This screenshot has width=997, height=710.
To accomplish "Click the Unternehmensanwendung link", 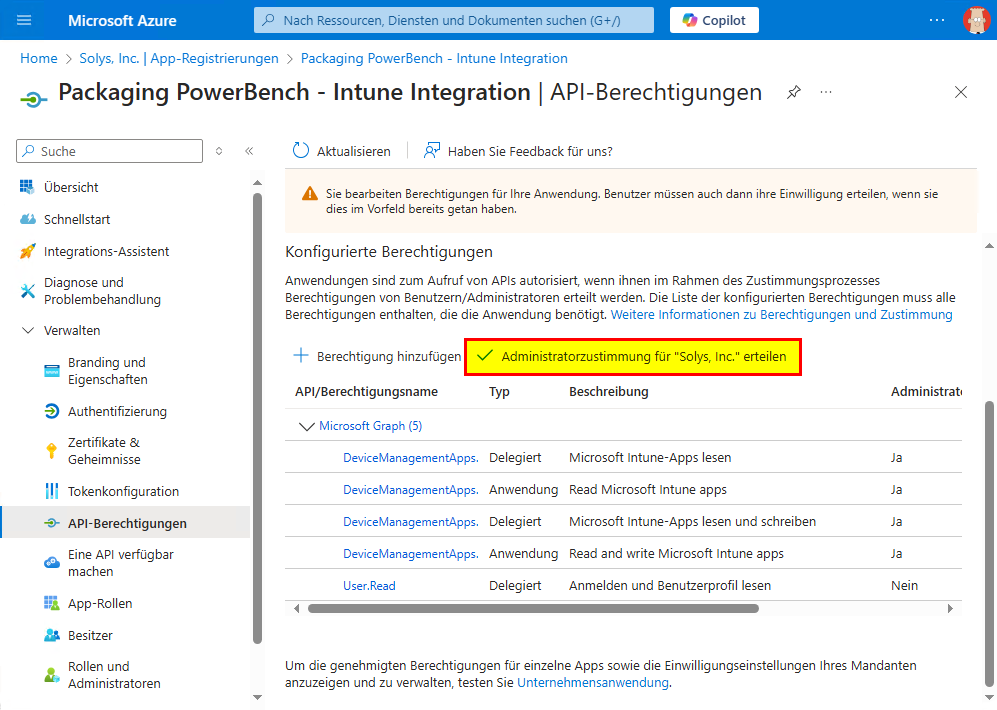I will coord(593,683).
